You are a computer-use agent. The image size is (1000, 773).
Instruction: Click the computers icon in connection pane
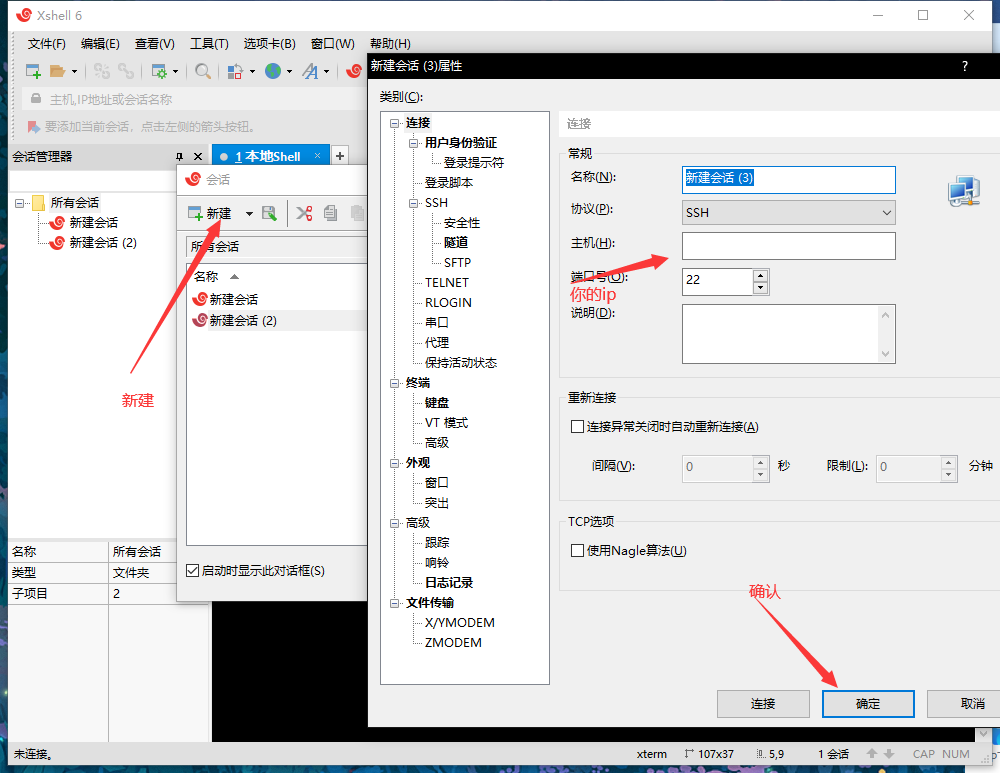pos(963,191)
